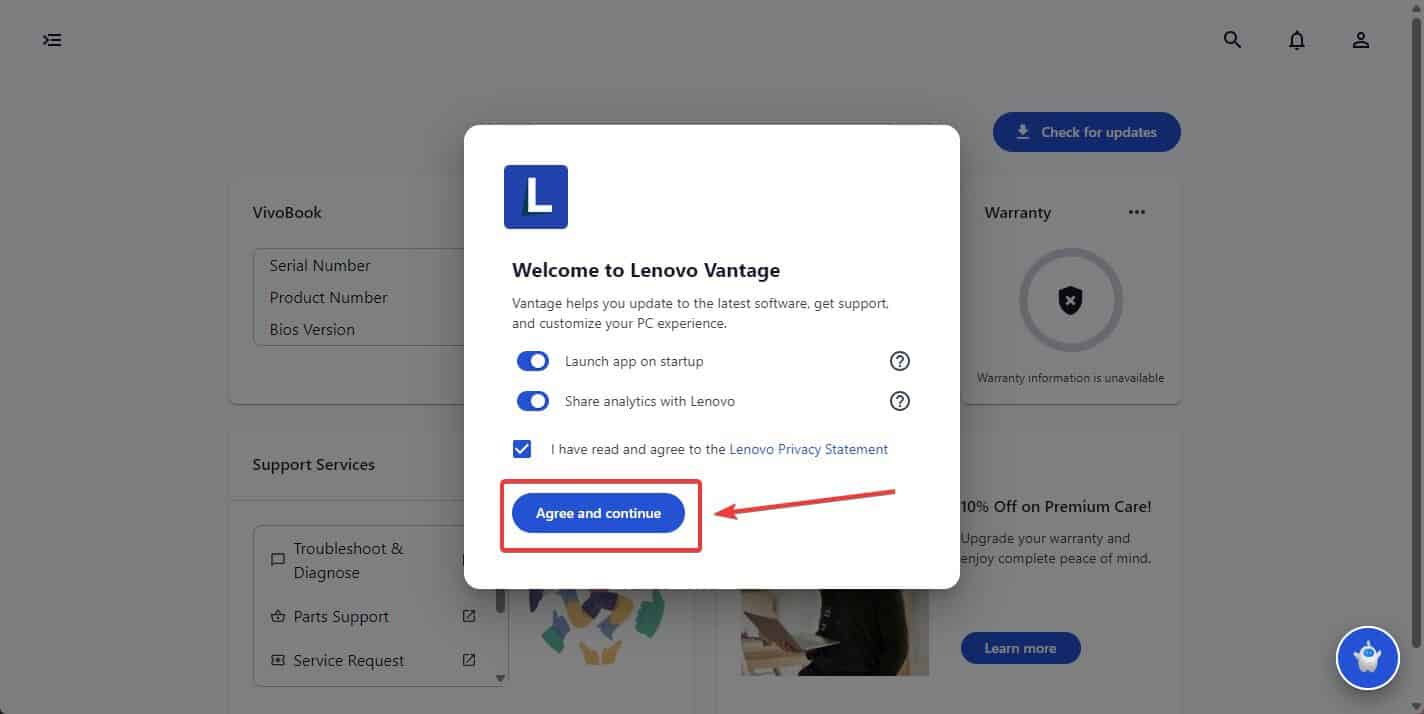Click the help icon beside analytics option
This screenshot has width=1424, height=714.
coord(899,401)
